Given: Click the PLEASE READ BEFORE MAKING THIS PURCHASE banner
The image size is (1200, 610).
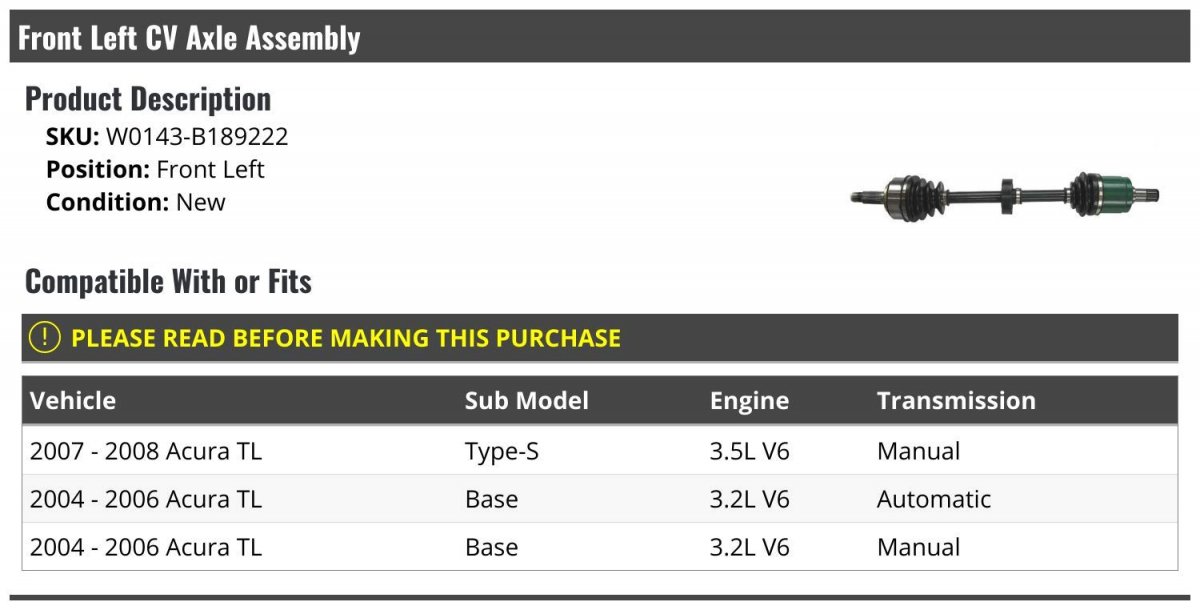Looking at the screenshot, I should [345, 338].
